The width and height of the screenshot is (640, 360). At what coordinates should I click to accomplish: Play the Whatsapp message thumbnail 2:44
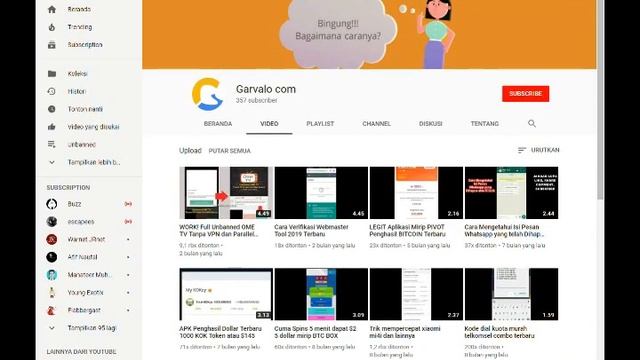[511, 193]
